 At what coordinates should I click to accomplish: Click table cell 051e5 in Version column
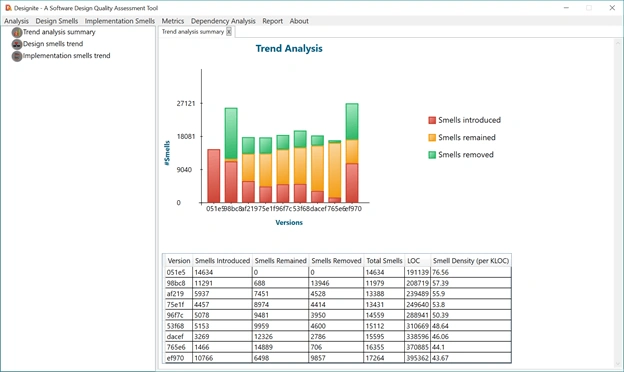pyautogui.click(x=179, y=273)
